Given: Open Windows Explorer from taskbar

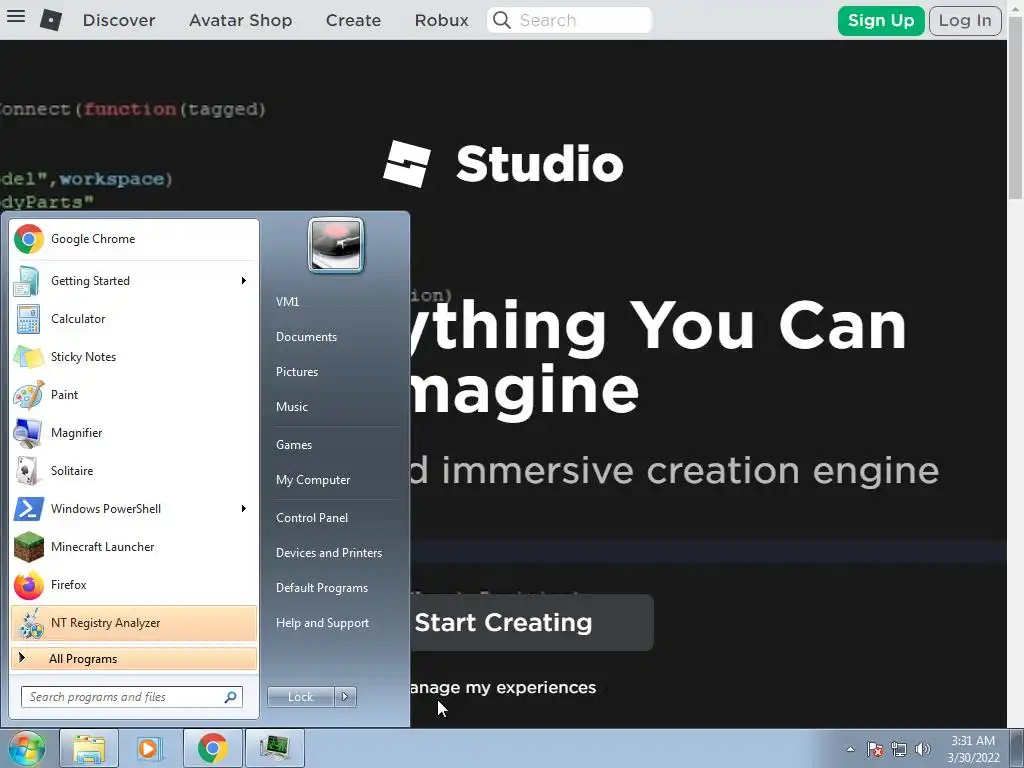Looking at the screenshot, I should point(89,748).
